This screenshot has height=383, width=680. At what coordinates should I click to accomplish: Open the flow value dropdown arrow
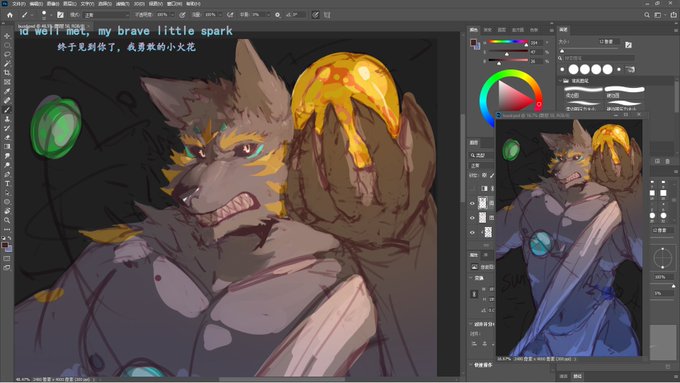(220, 15)
